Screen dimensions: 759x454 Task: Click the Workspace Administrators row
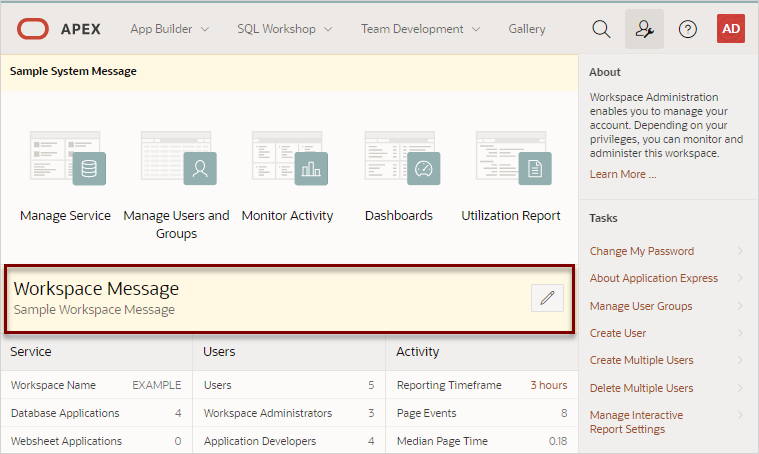click(x=289, y=413)
